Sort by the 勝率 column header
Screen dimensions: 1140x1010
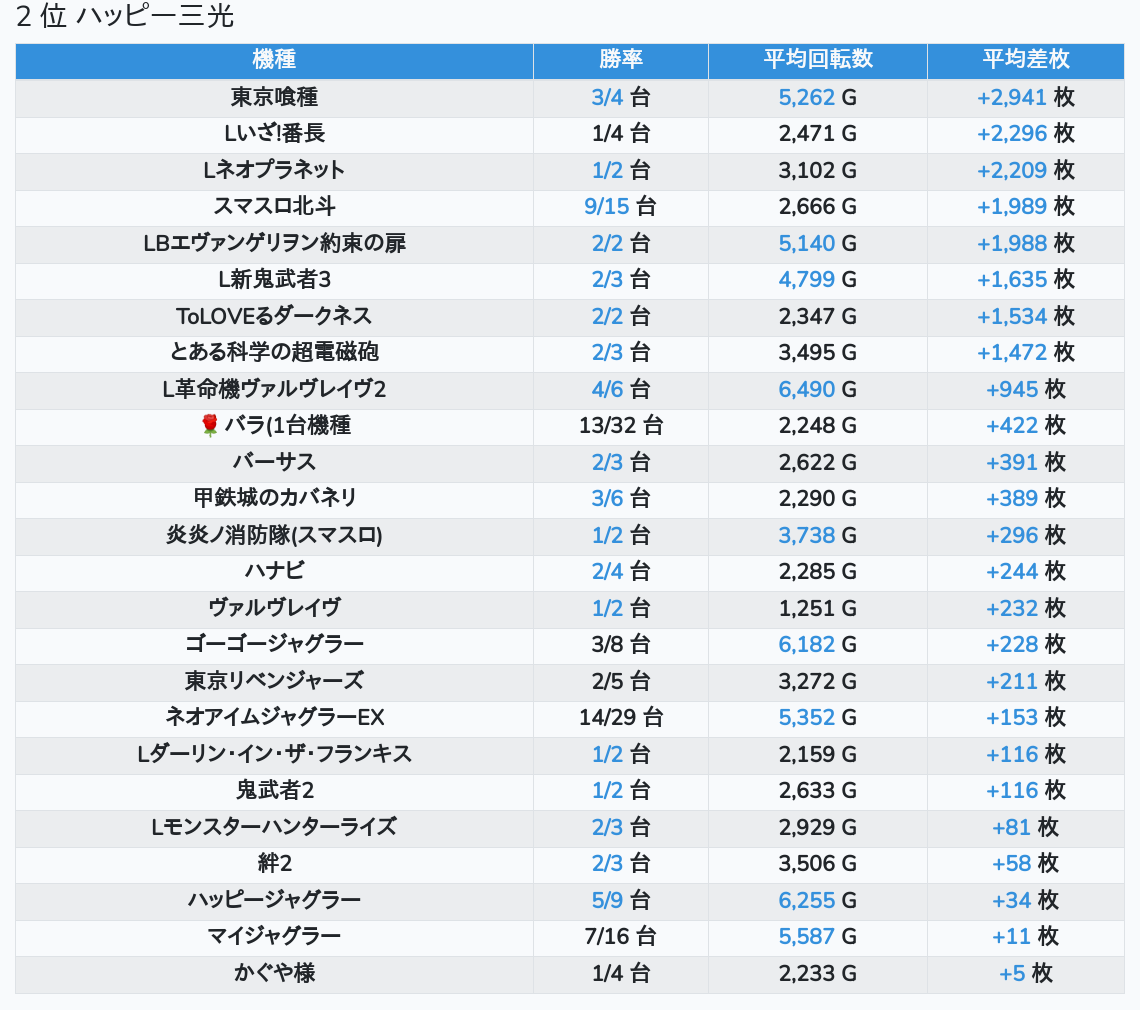tap(620, 60)
